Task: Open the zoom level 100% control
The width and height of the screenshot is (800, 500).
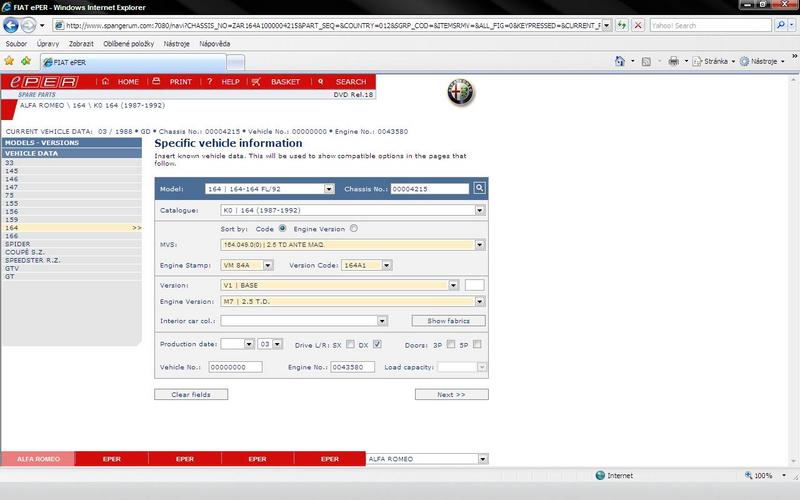Action: click(x=765, y=476)
